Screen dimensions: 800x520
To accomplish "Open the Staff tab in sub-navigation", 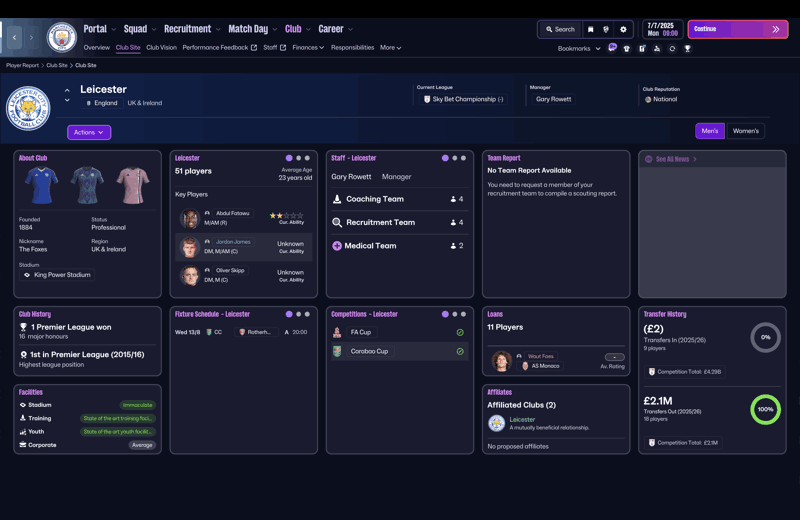I will [274, 47].
